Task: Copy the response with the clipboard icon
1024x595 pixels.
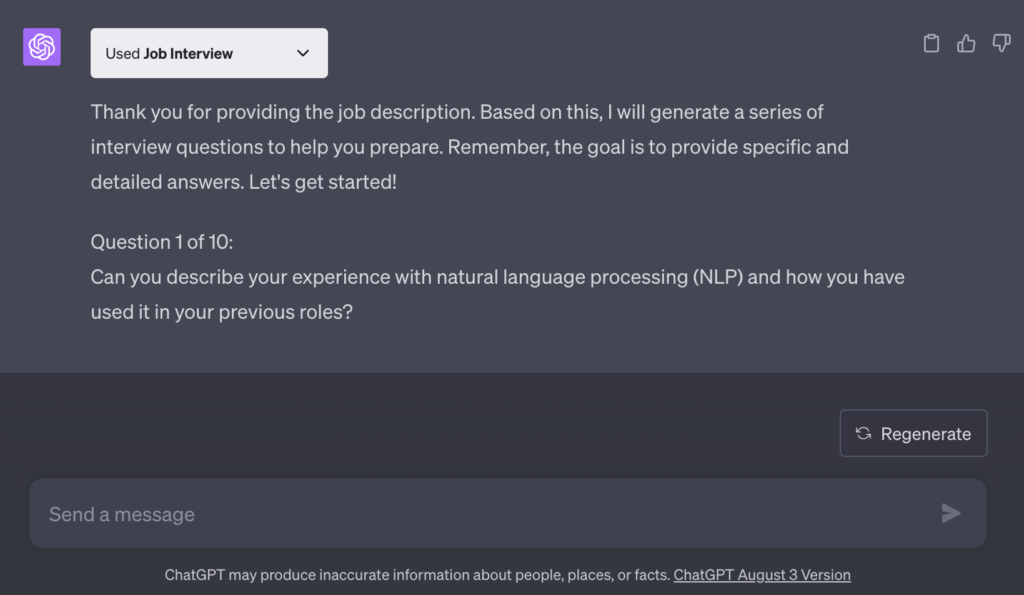Action: [931, 44]
